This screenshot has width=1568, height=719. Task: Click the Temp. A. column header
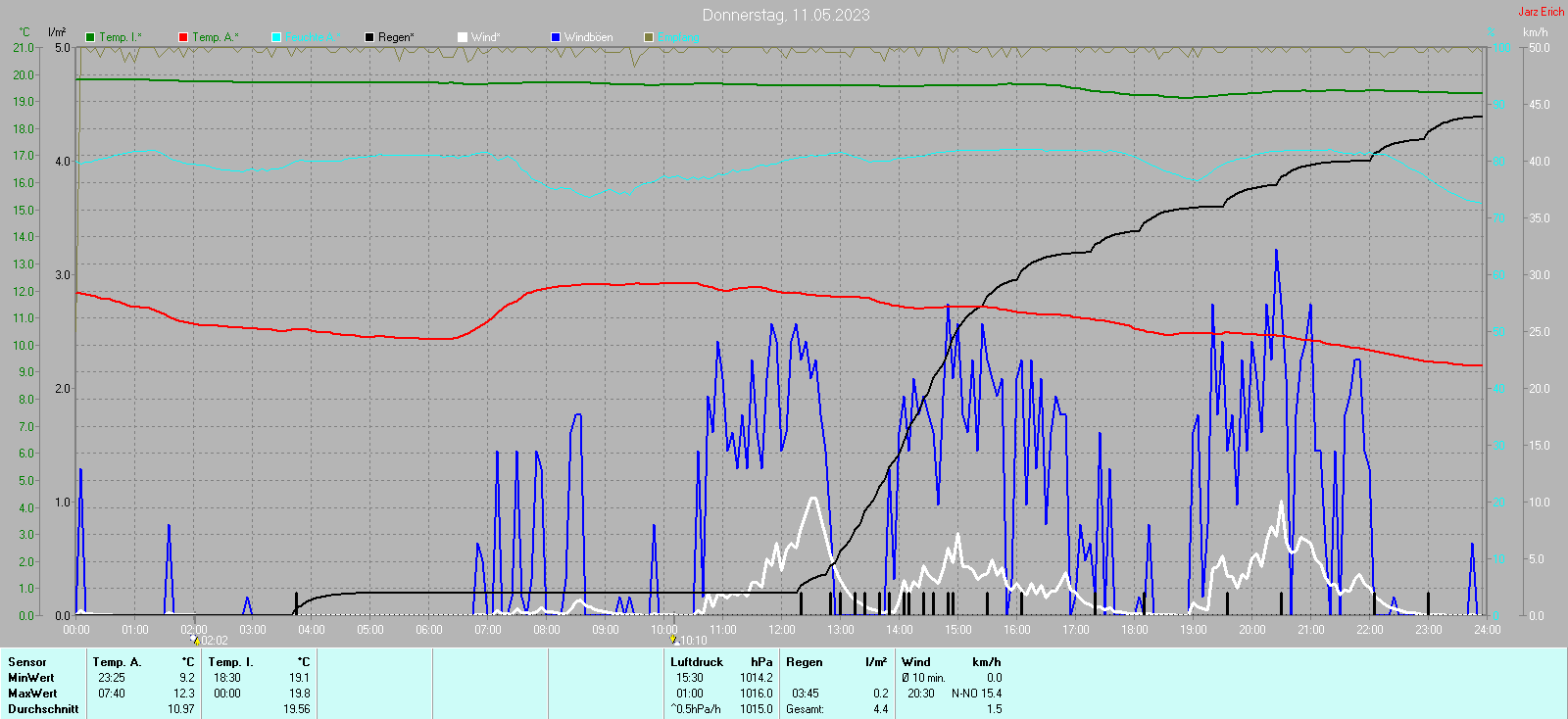coord(117,662)
